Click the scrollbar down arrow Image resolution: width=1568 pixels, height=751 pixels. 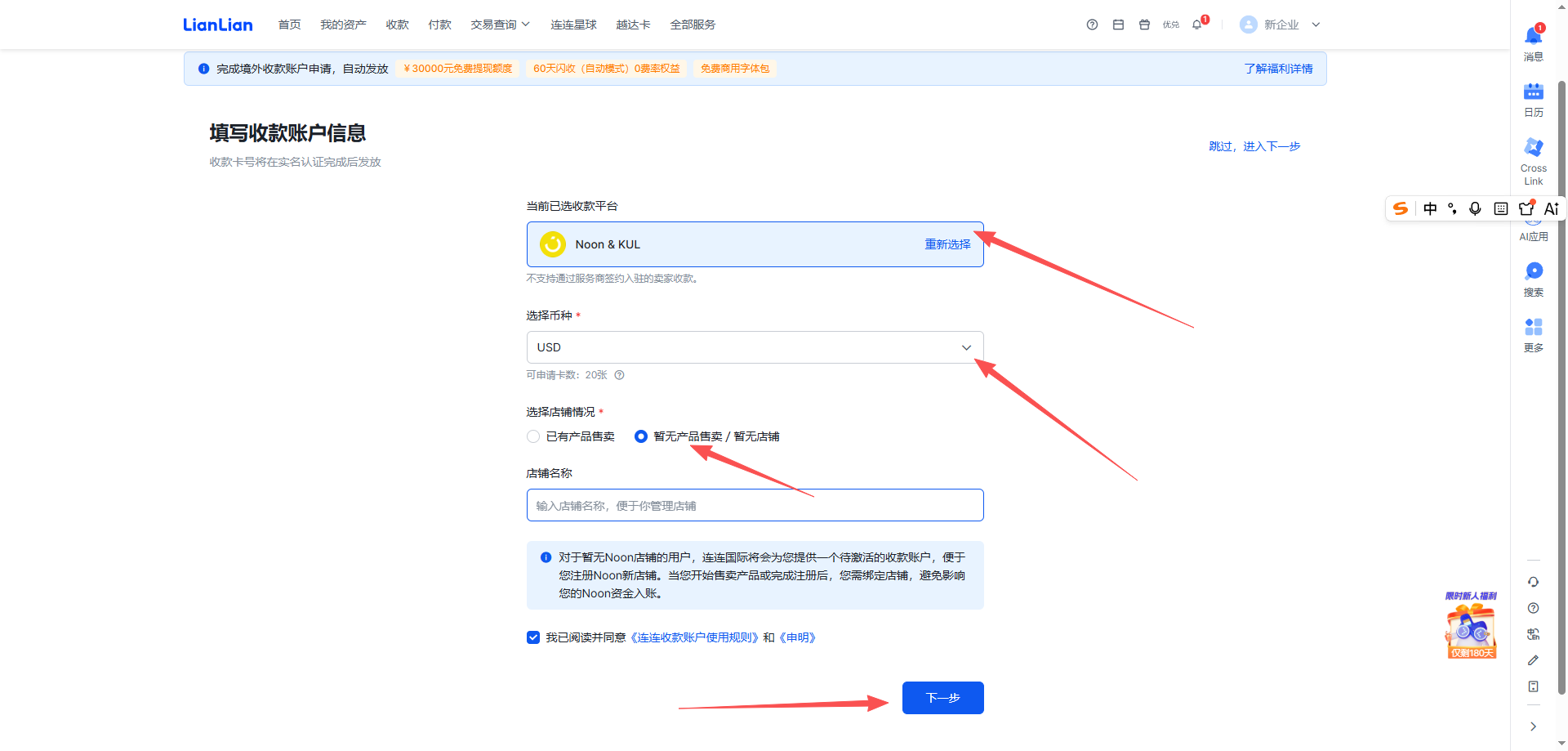coord(1561,744)
